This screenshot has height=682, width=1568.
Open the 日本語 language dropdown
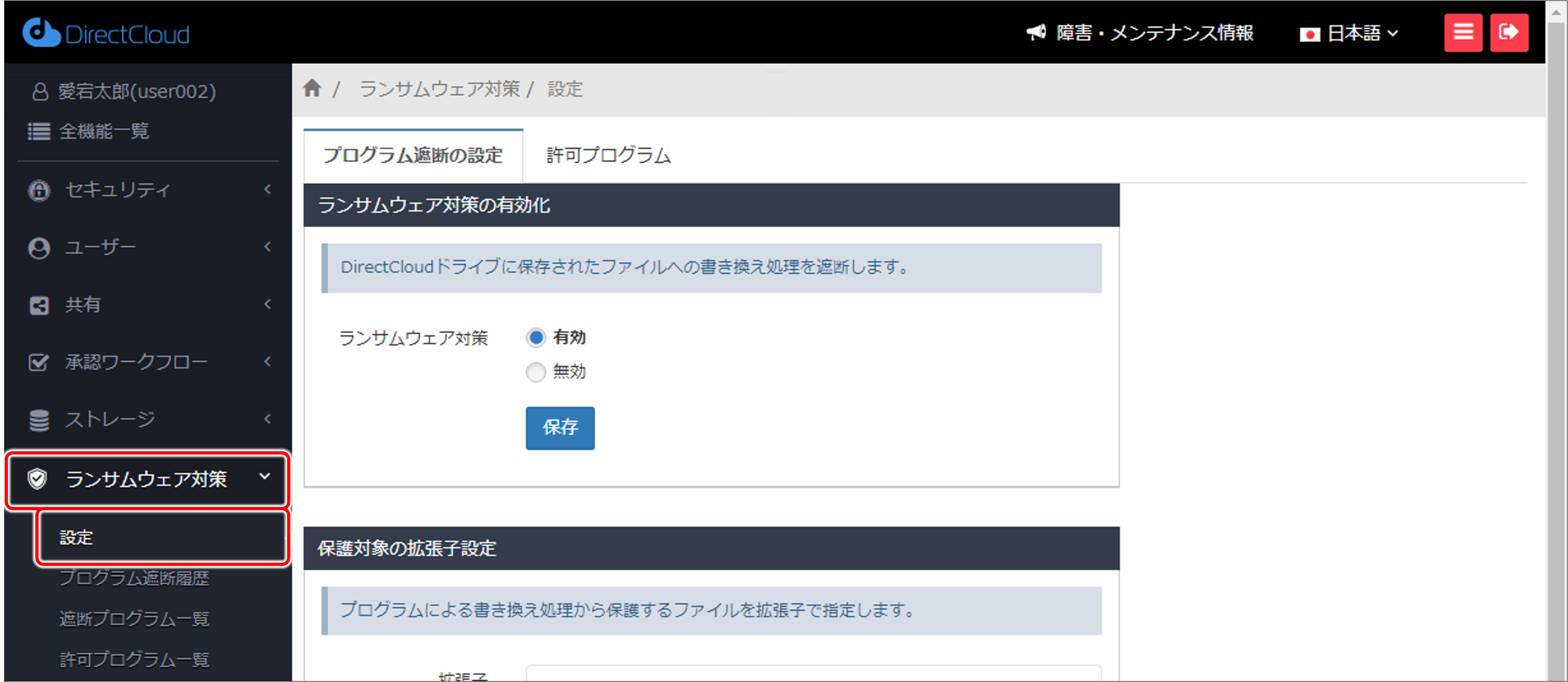tap(1349, 33)
